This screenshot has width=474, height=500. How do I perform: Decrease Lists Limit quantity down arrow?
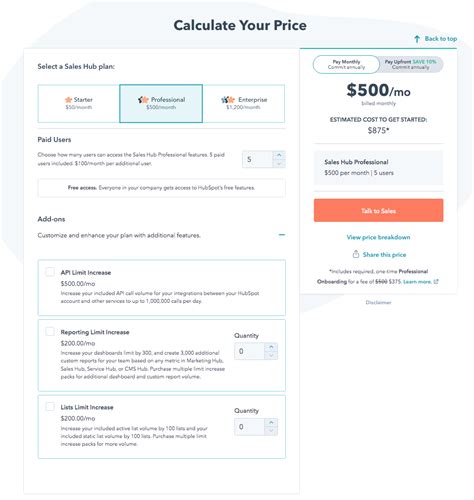coord(271,431)
